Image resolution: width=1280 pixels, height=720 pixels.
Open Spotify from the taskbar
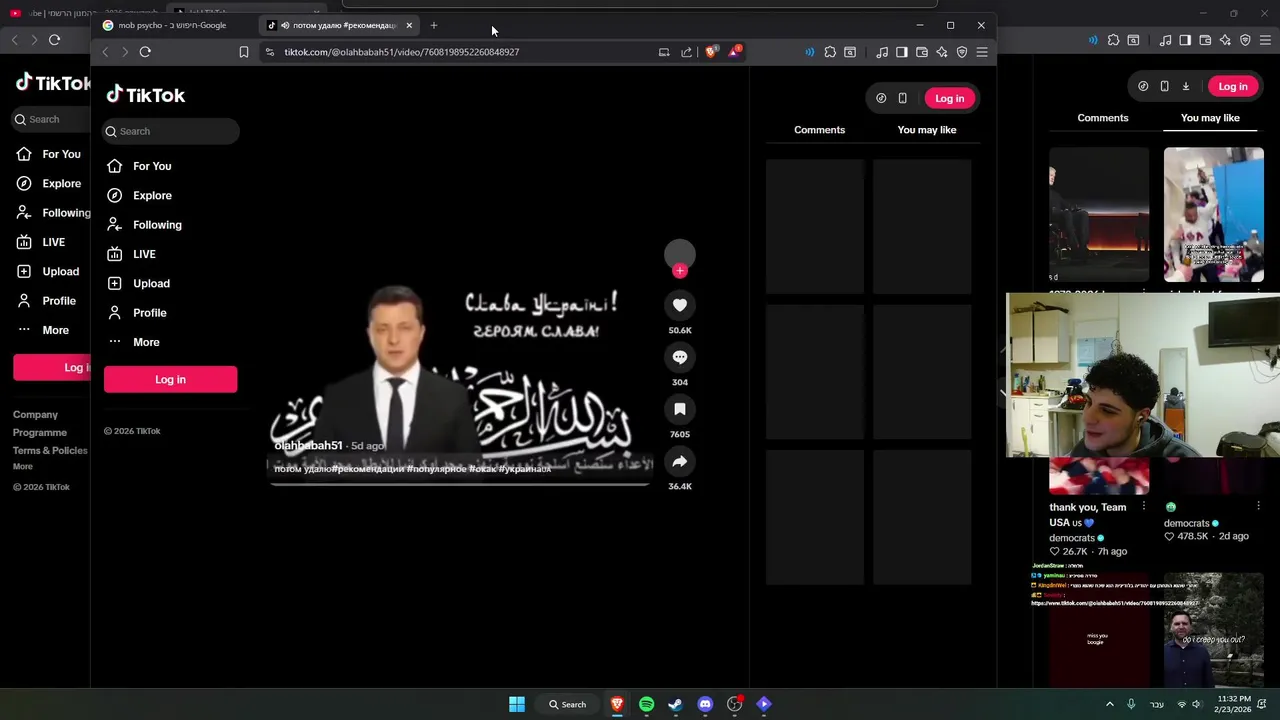(647, 704)
